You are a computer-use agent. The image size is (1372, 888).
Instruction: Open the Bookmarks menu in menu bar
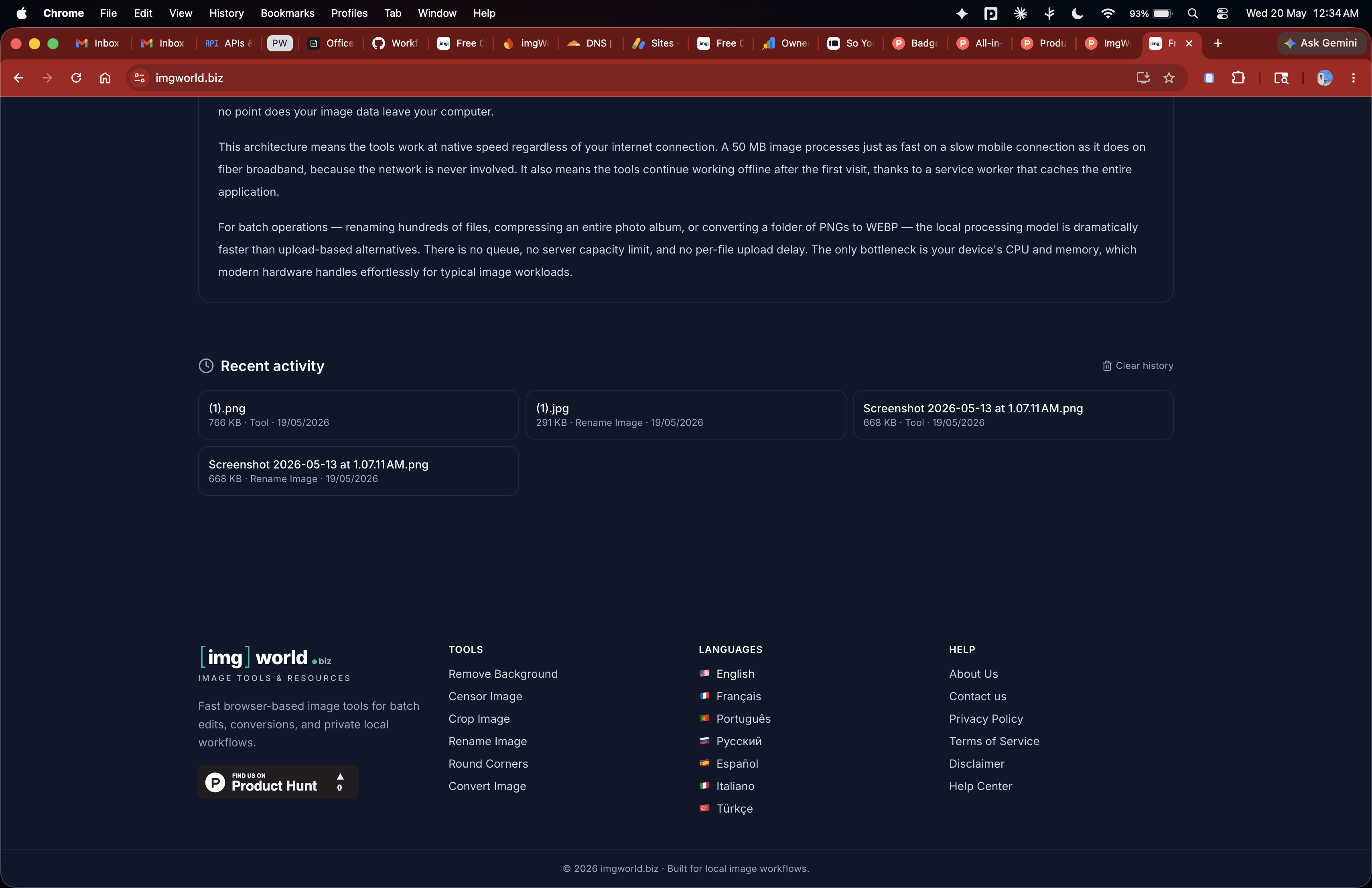click(x=287, y=13)
